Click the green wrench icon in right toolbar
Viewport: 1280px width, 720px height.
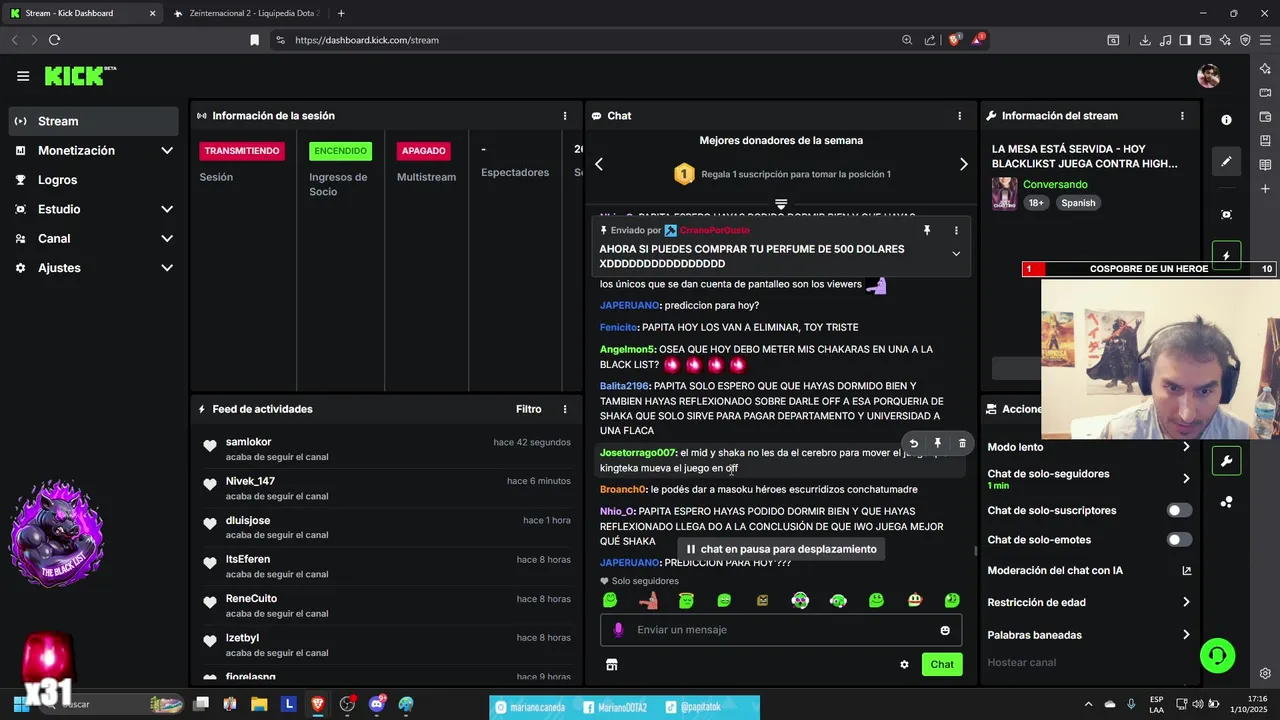[1226, 461]
